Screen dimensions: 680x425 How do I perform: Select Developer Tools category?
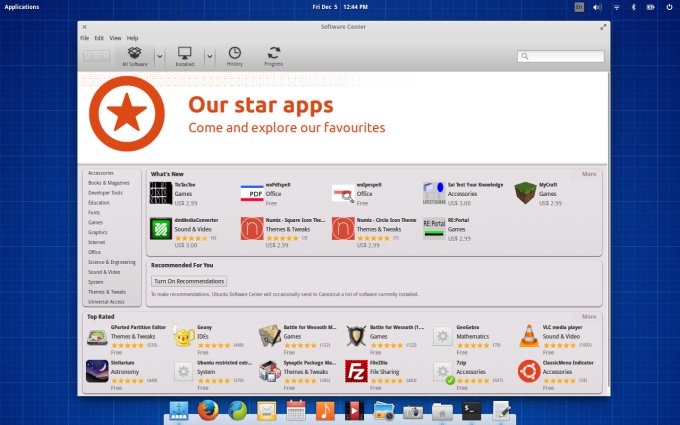[x=106, y=192]
